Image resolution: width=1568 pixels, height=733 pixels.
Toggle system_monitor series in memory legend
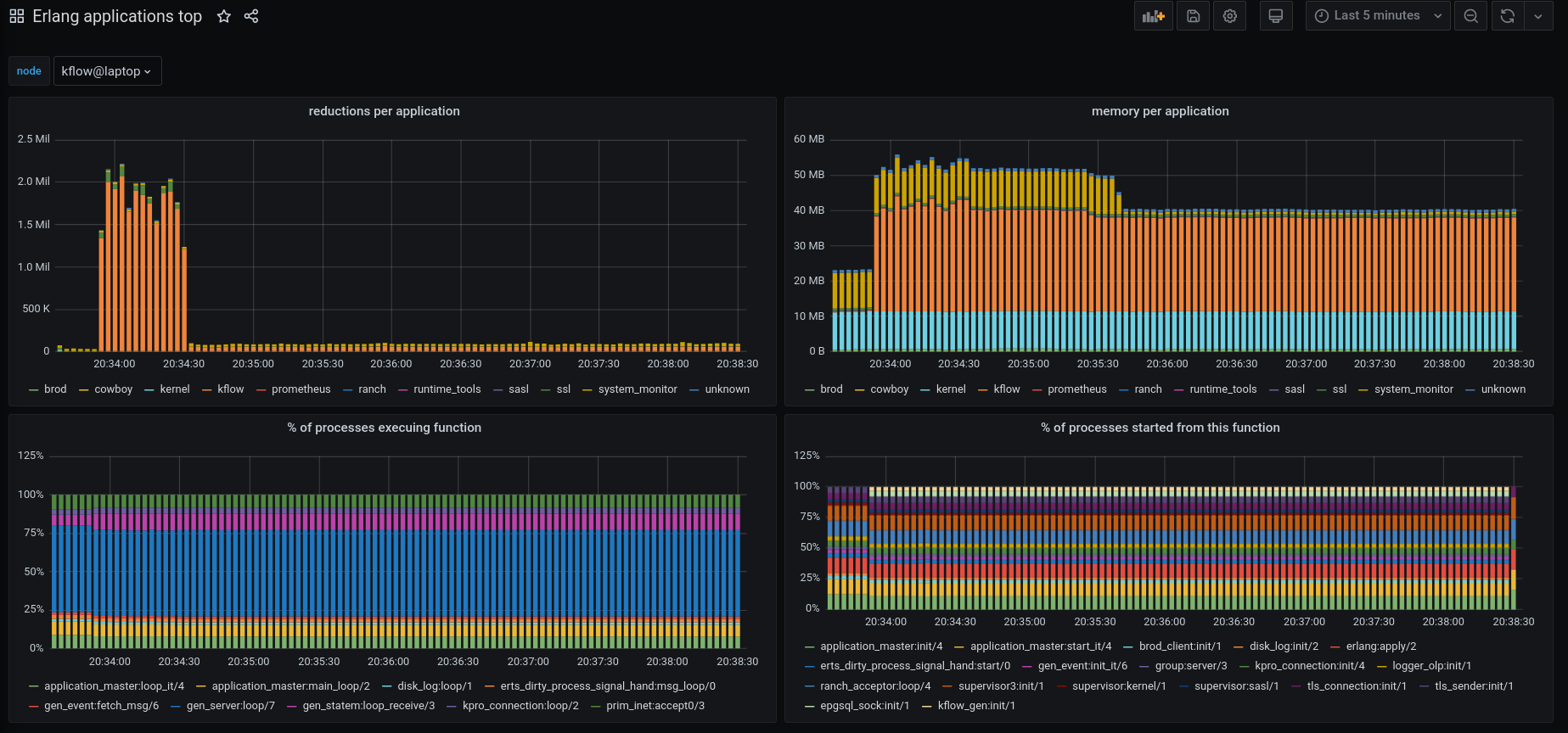(1413, 389)
